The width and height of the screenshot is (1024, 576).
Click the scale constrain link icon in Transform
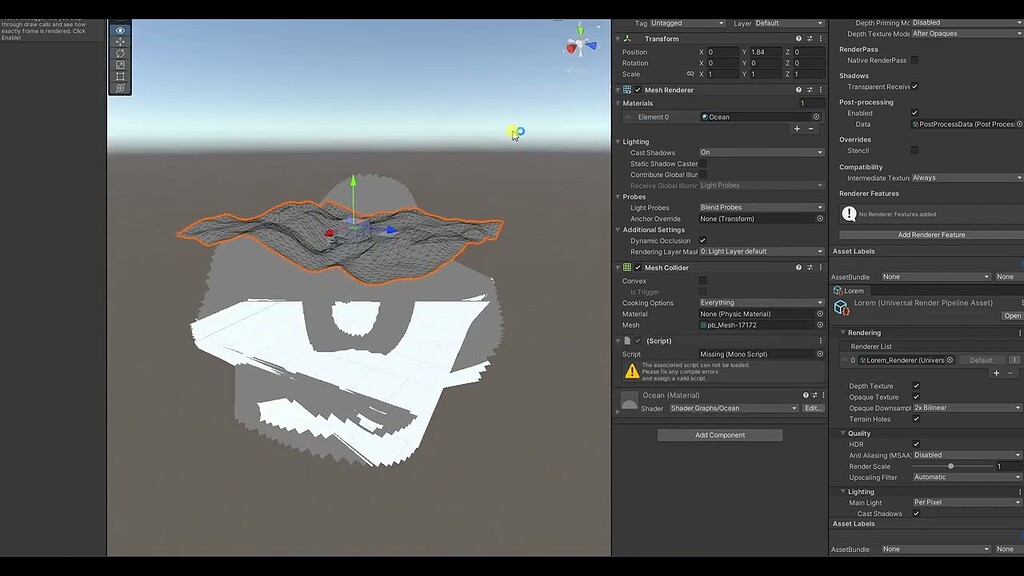(x=690, y=73)
